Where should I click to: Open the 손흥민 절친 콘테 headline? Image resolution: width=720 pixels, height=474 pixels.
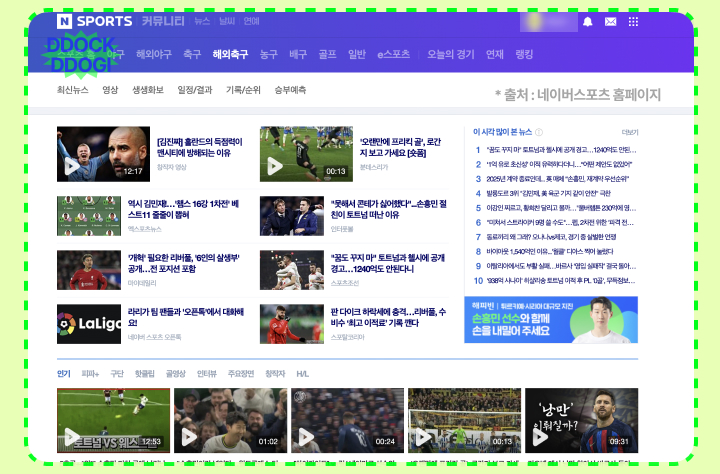point(389,209)
